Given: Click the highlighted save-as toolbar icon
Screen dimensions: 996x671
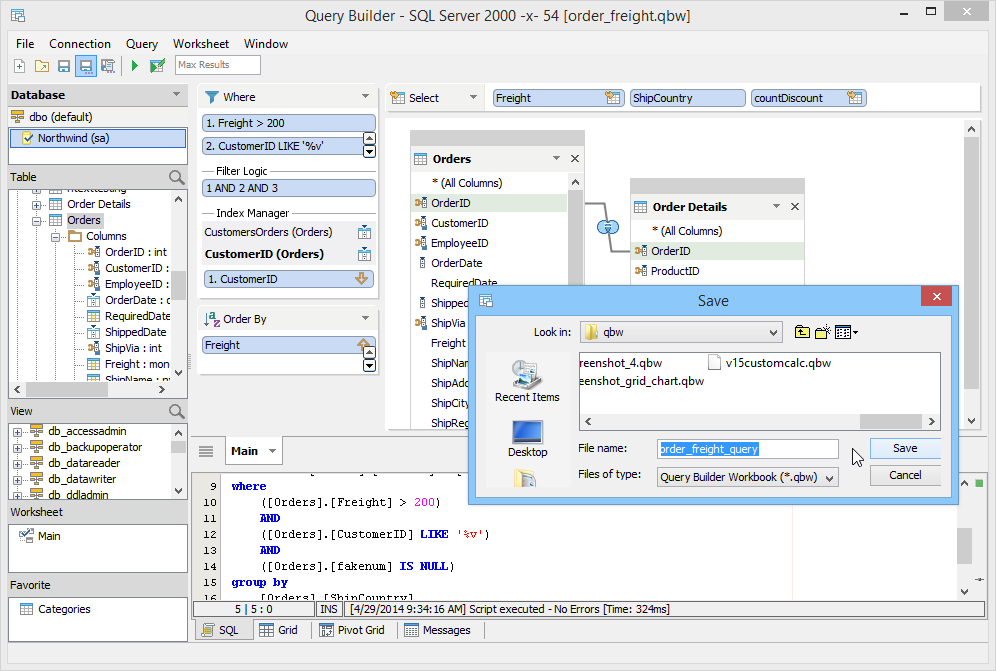Looking at the screenshot, I should click(x=86, y=65).
